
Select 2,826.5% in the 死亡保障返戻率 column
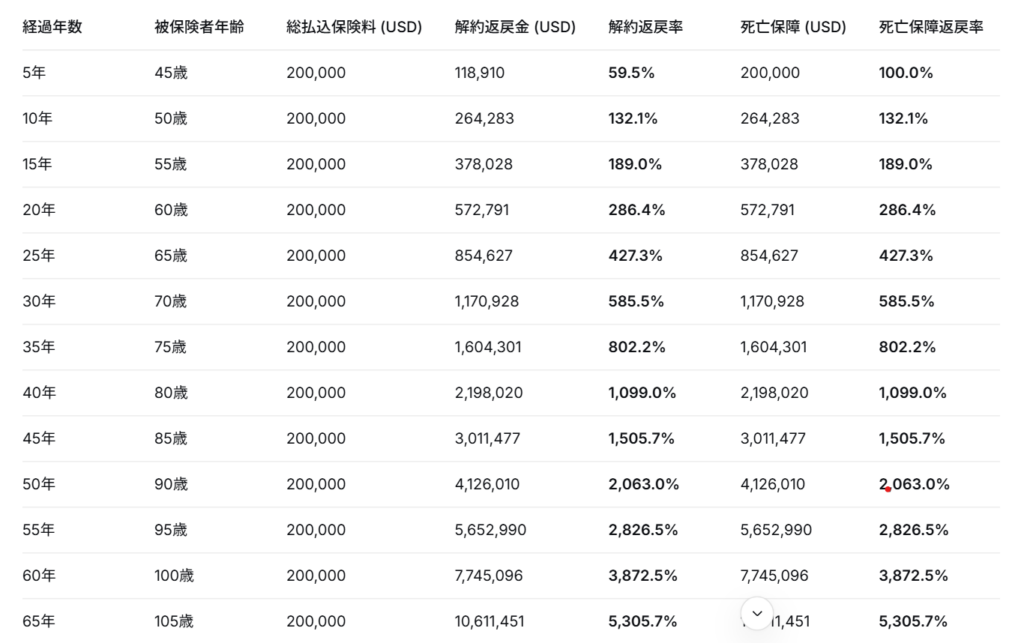click(x=914, y=530)
